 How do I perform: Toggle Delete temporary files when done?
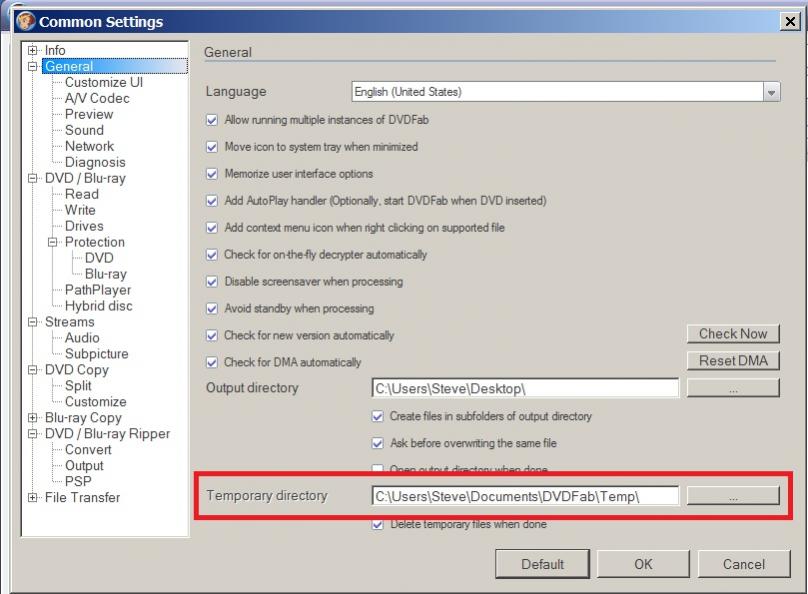[x=378, y=524]
